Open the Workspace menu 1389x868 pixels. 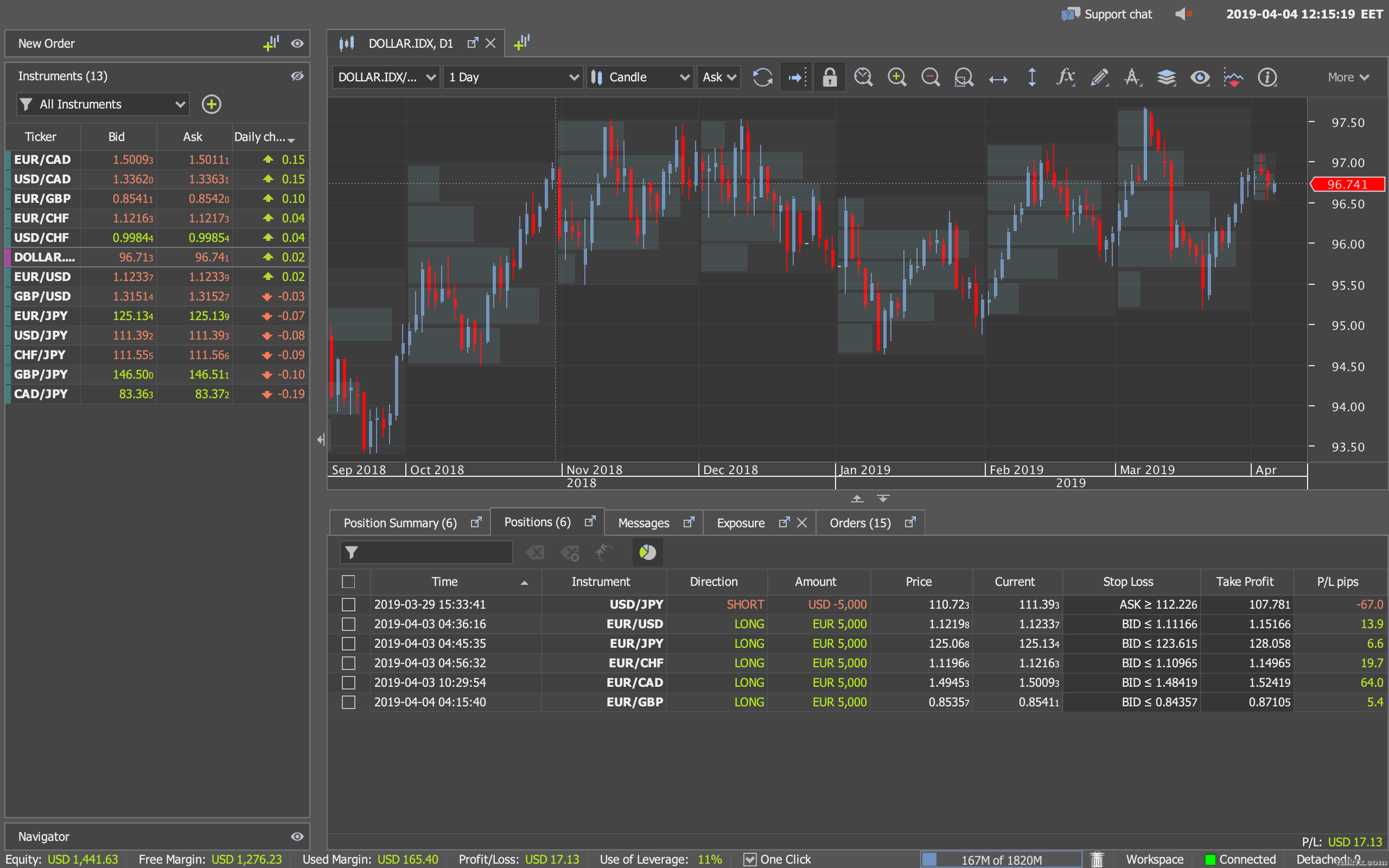click(x=1154, y=859)
